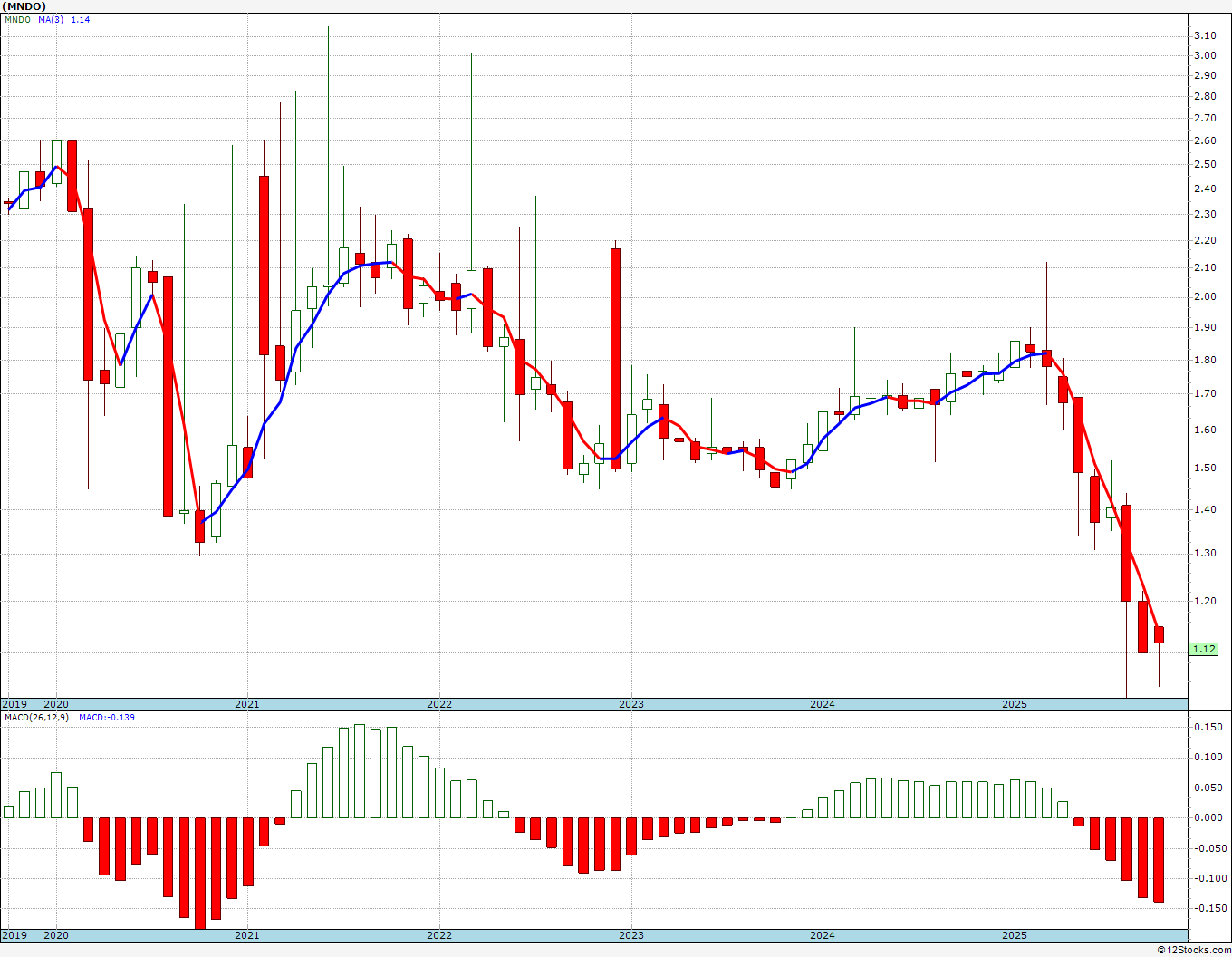The image size is (1232, 957).
Task: Click the MACD(26,12,9) indicator label
Action: [36, 718]
